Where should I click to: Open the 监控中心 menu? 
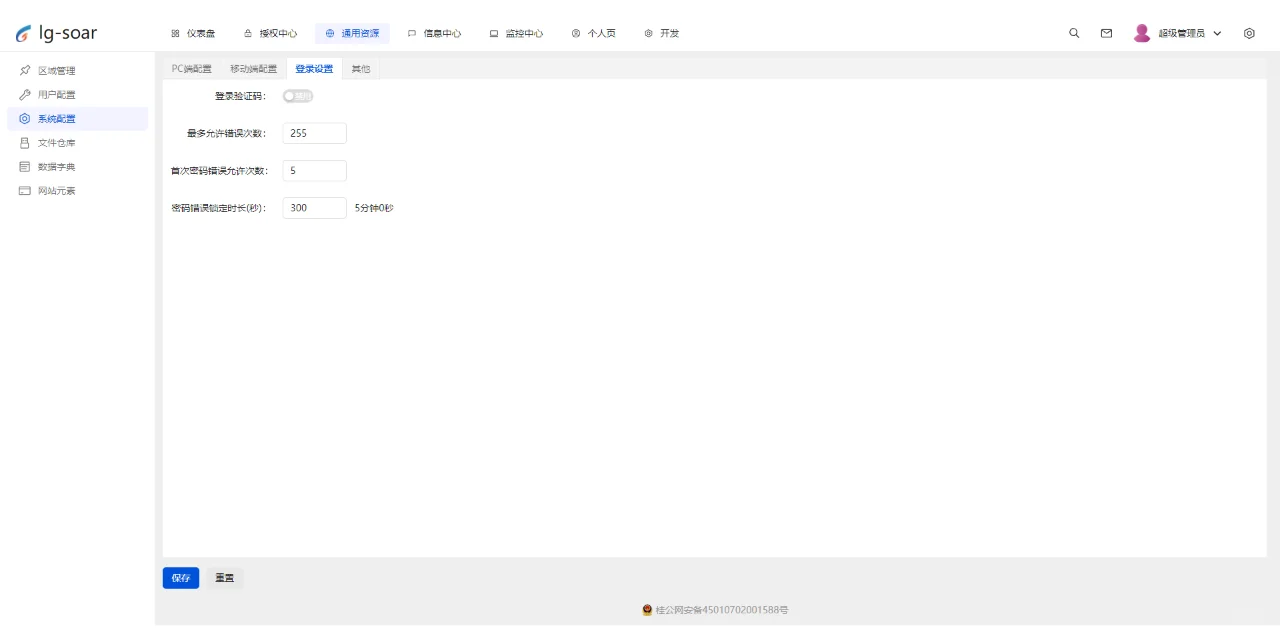tap(516, 33)
